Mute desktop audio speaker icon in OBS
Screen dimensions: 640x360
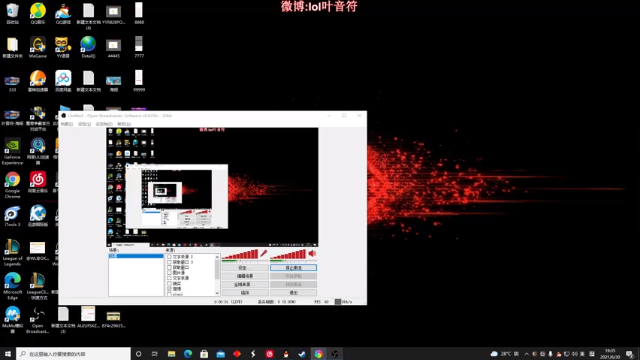pos(312,253)
